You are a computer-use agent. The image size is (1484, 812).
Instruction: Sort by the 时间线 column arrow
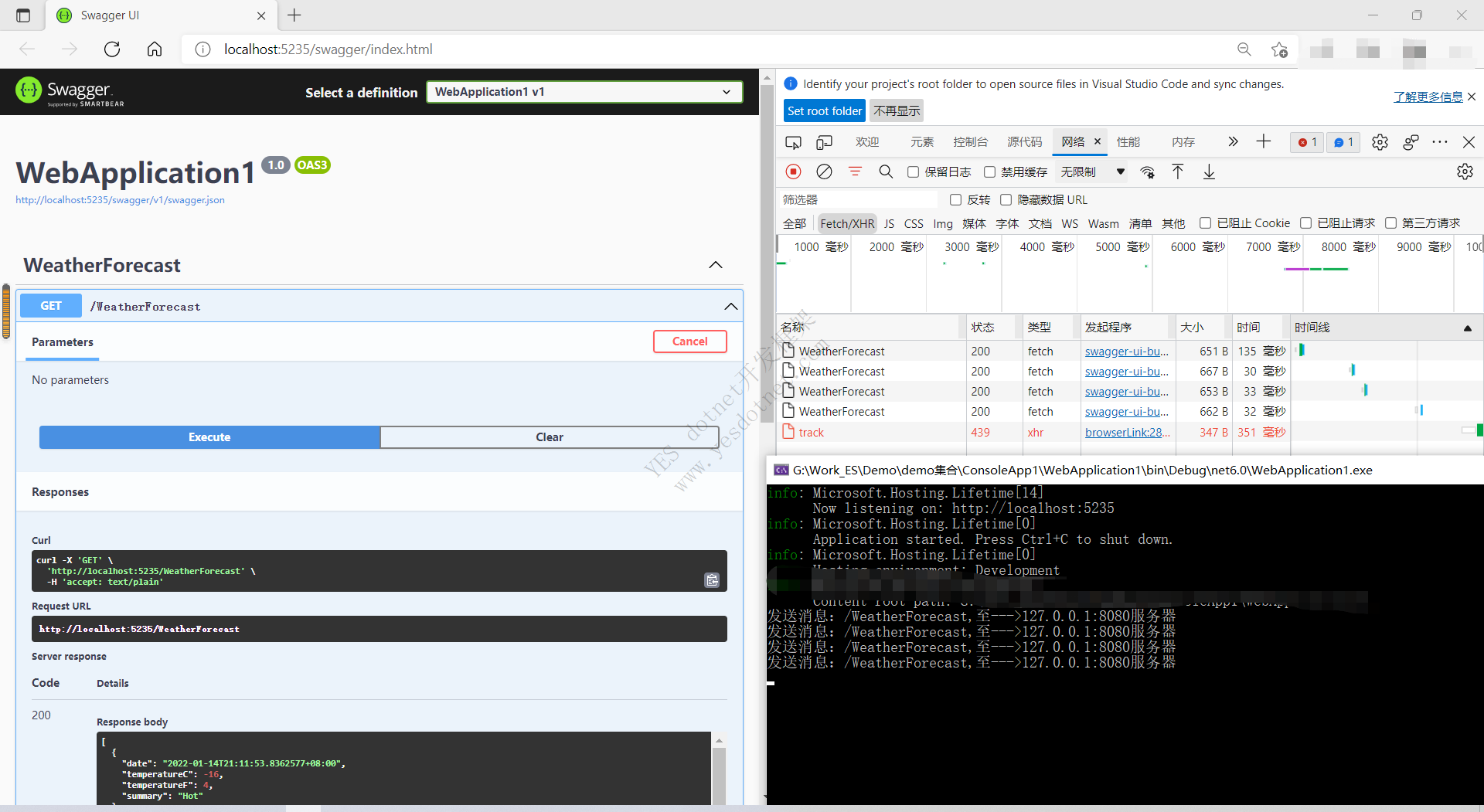tap(1467, 328)
